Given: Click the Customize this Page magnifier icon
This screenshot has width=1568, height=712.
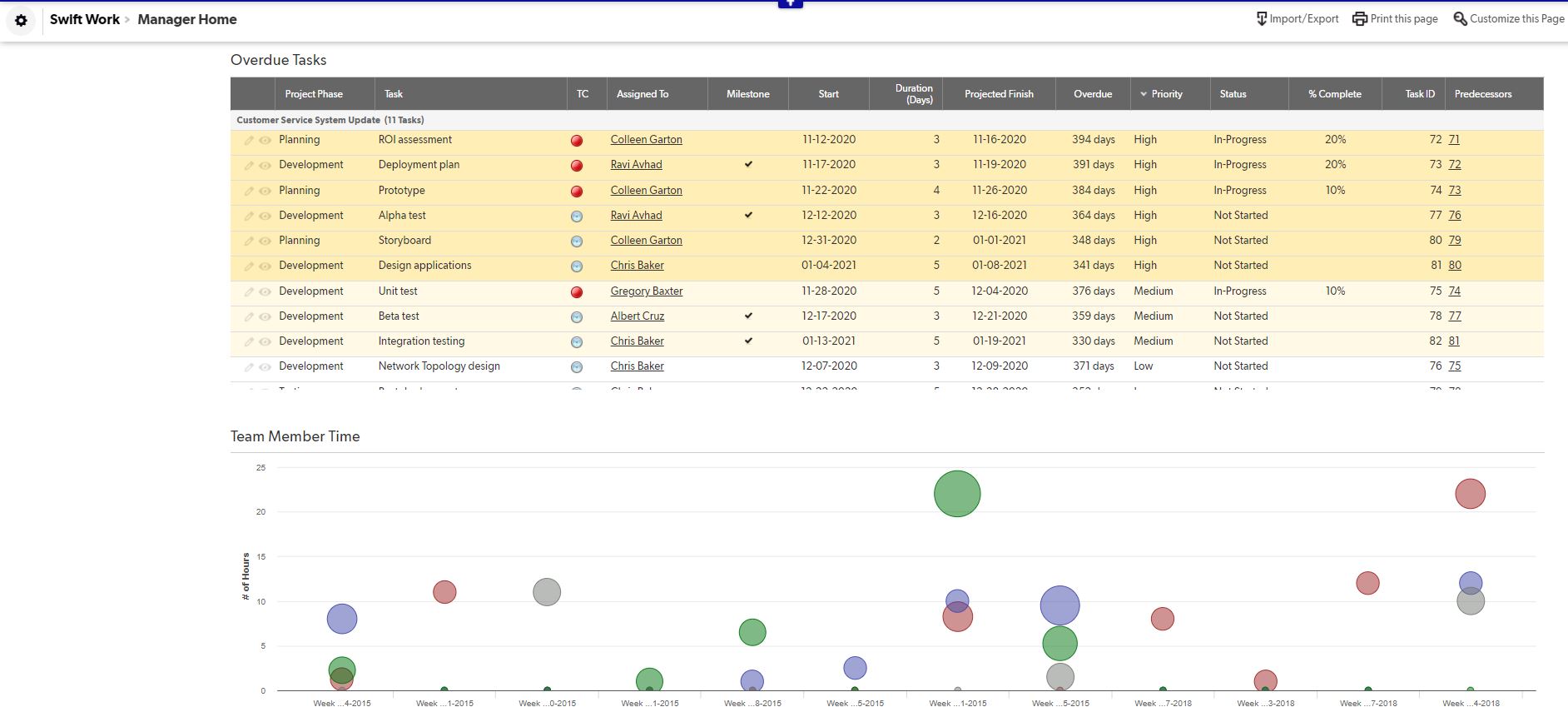Looking at the screenshot, I should pyautogui.click(x=1460, y=18).
